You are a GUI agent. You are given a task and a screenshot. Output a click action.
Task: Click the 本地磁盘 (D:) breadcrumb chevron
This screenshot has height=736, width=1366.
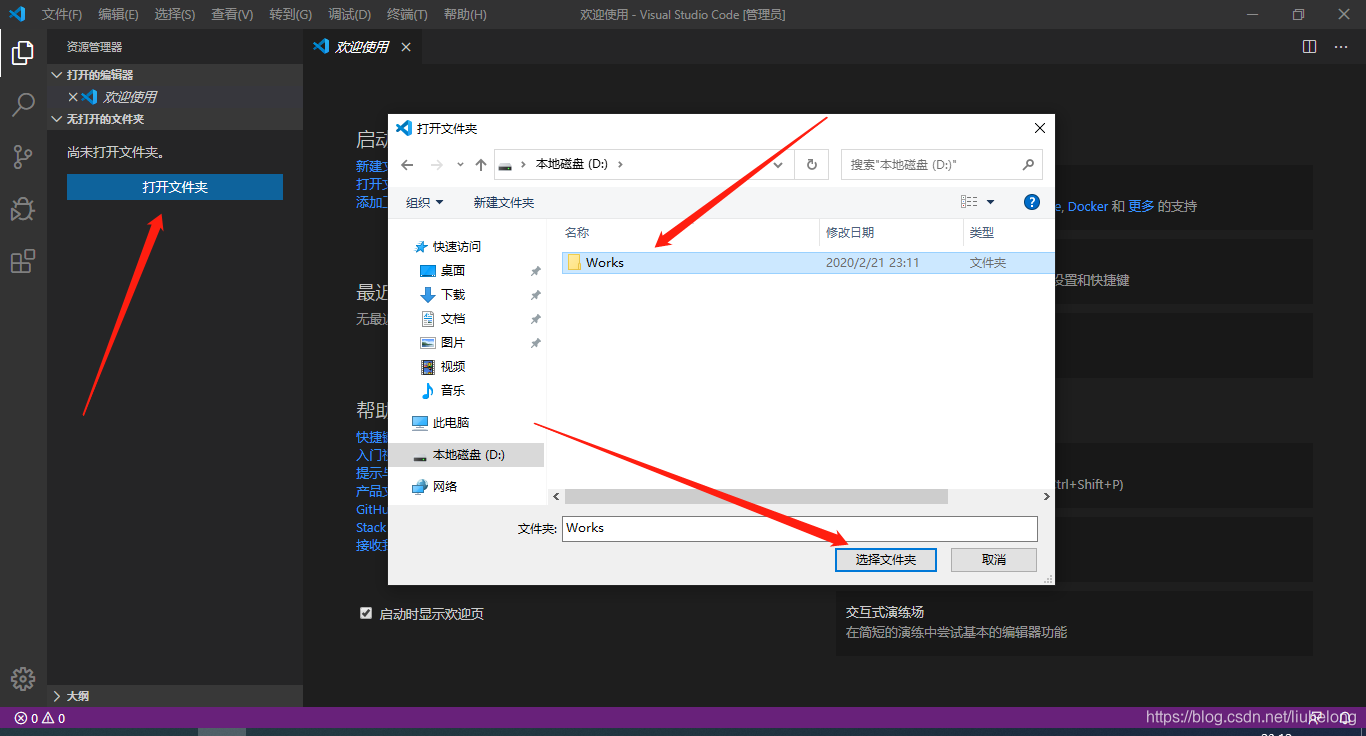620,165
